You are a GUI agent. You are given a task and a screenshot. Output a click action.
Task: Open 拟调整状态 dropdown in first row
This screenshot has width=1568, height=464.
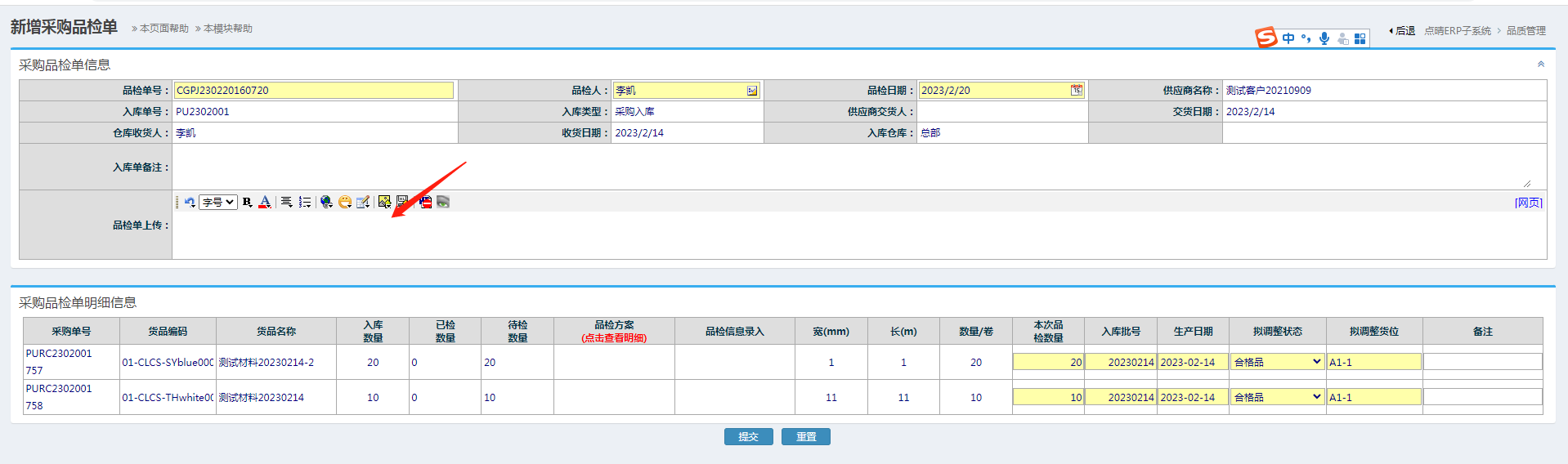(1277, 362)
